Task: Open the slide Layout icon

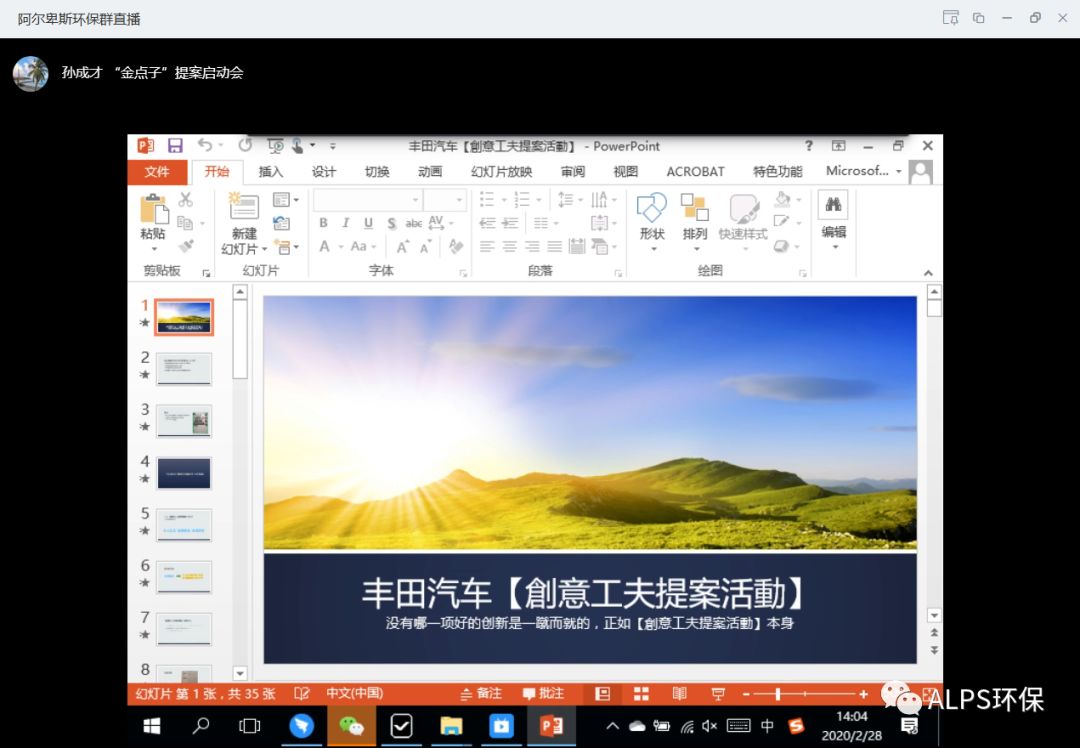Action: coord(281,200)
